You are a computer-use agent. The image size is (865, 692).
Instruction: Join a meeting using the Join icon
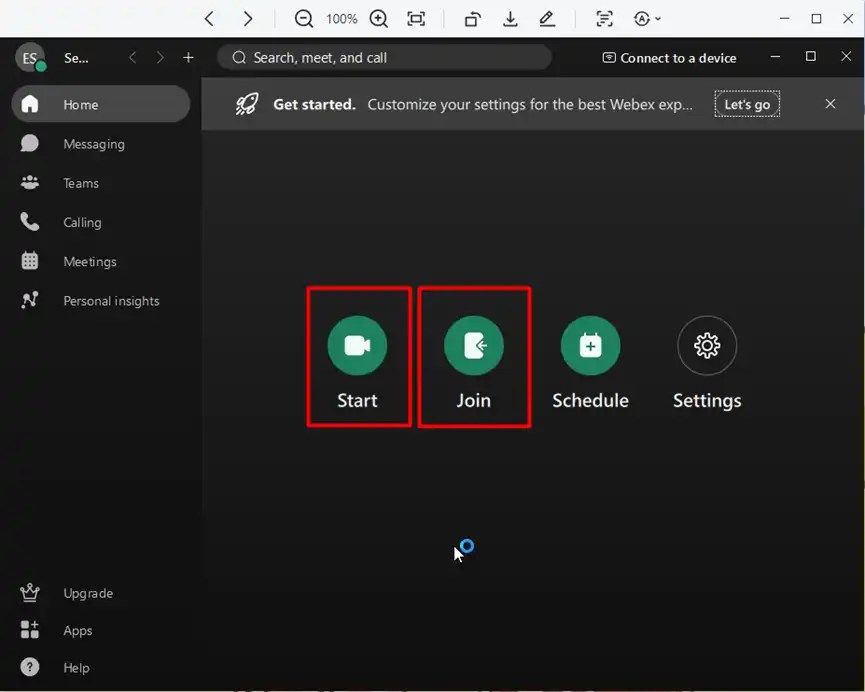point(474,345)
